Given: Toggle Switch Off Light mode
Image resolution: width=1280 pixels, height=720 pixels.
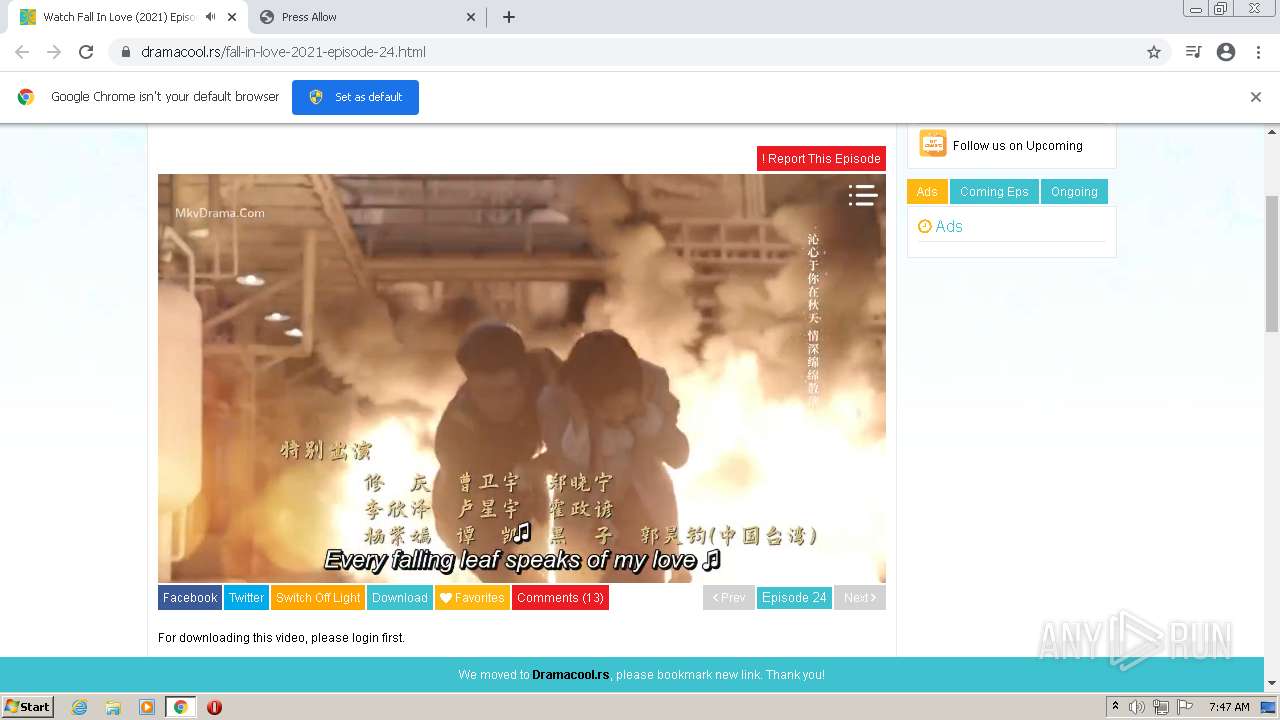Looking at the screenshot, I should coord(318,598).
